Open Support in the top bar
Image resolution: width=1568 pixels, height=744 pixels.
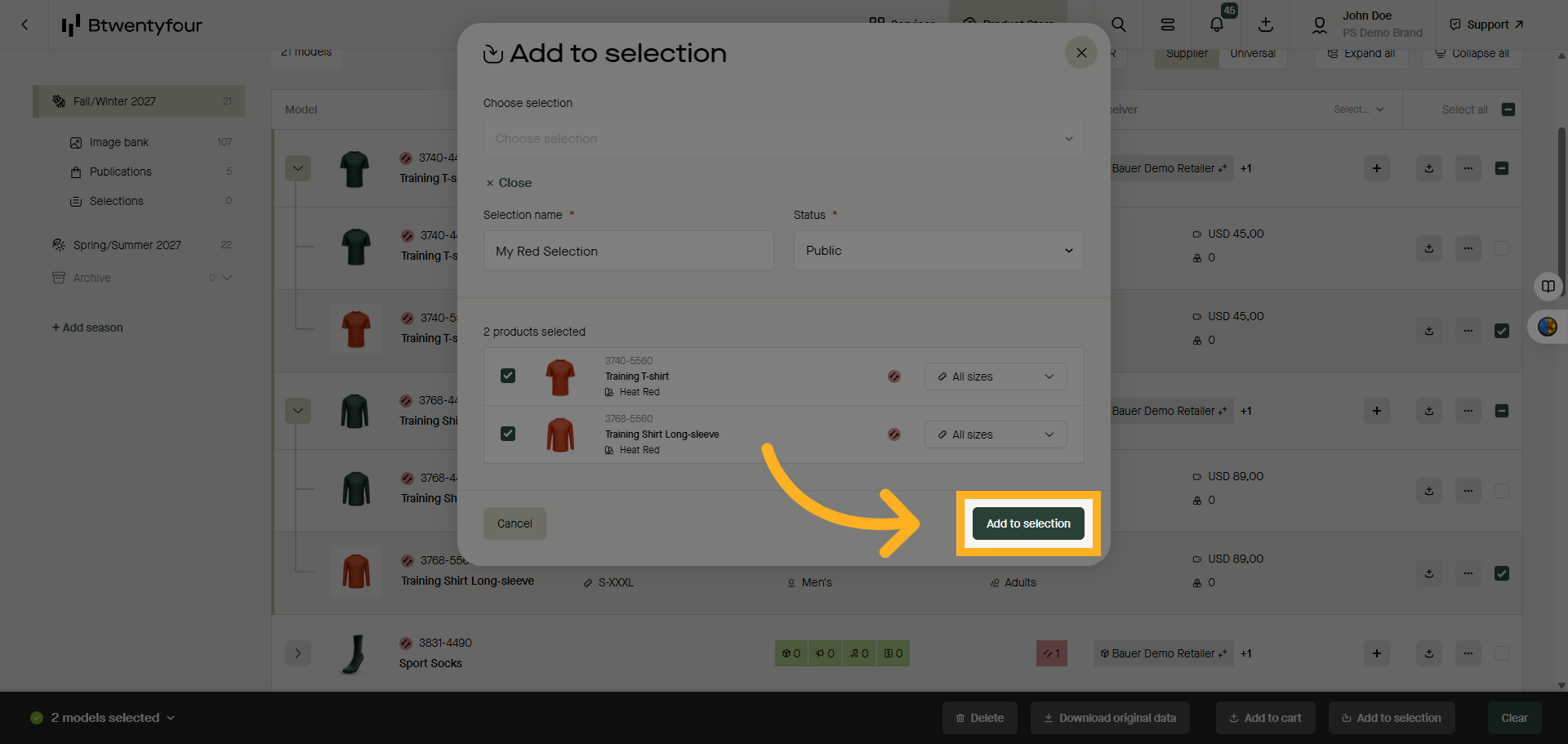1485,24
